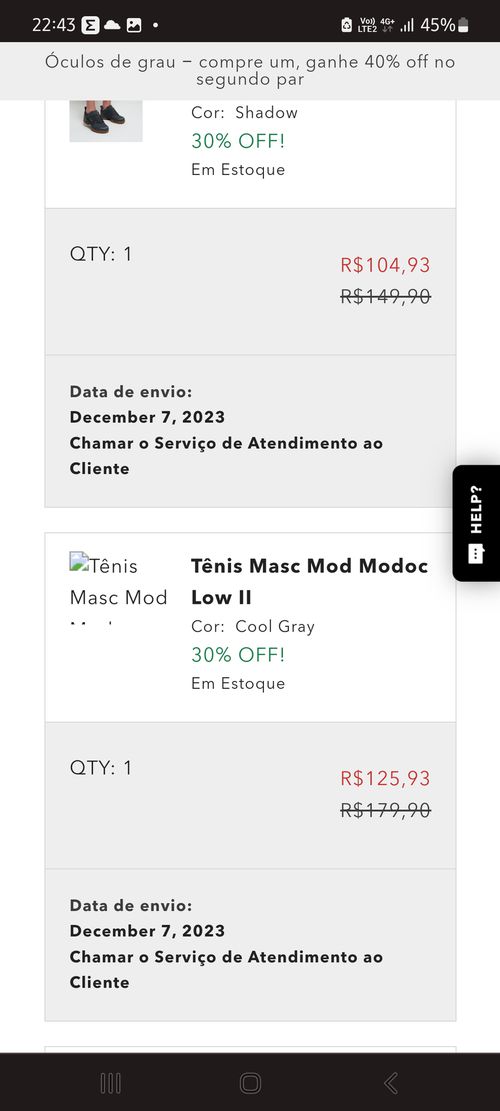This screenshot has height=1111, width=500.
Task: Tap the clock showing 22:43
Action: coord(54,26)
